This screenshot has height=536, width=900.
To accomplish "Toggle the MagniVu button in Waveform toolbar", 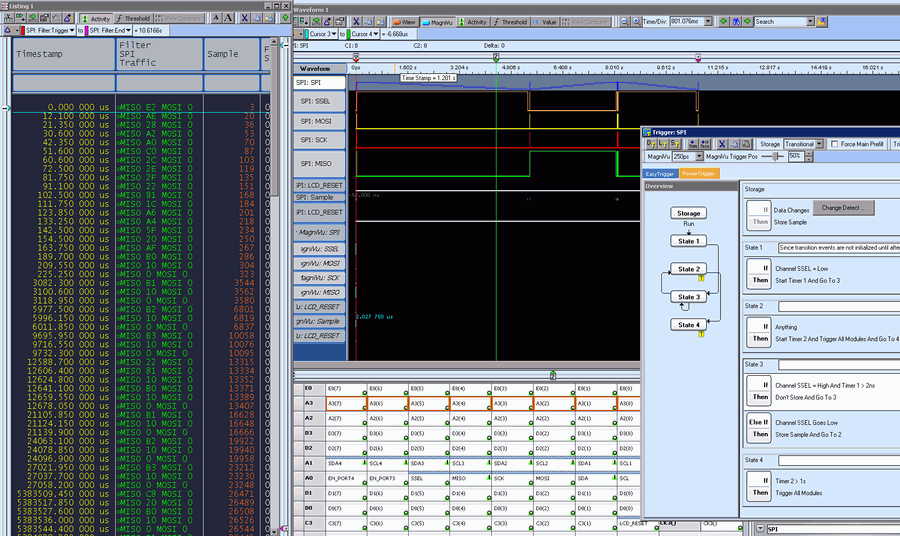I will [x=437, y=22].
